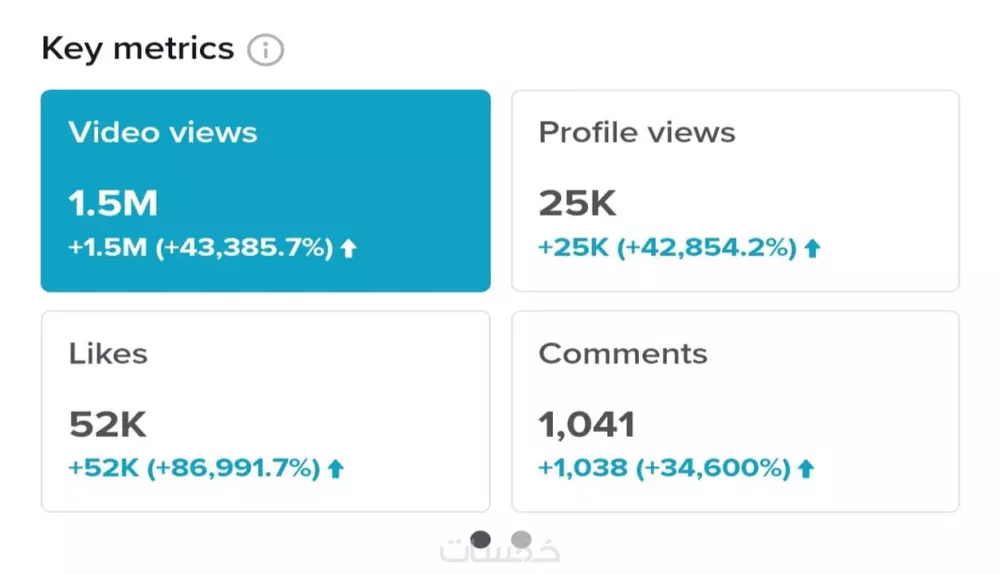Click the up arrow in Video views card

pyautogui.click(x=348, y=249)
